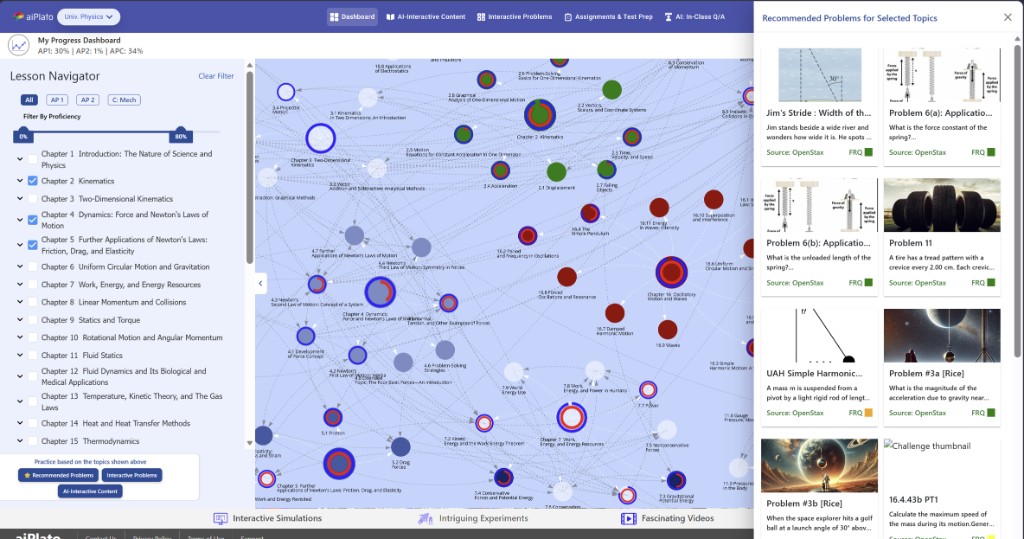1024x539 pixels.
Task: Expand Chapter 13 Temperature, Kinetic Theory chevron
Action: point(20,401)
